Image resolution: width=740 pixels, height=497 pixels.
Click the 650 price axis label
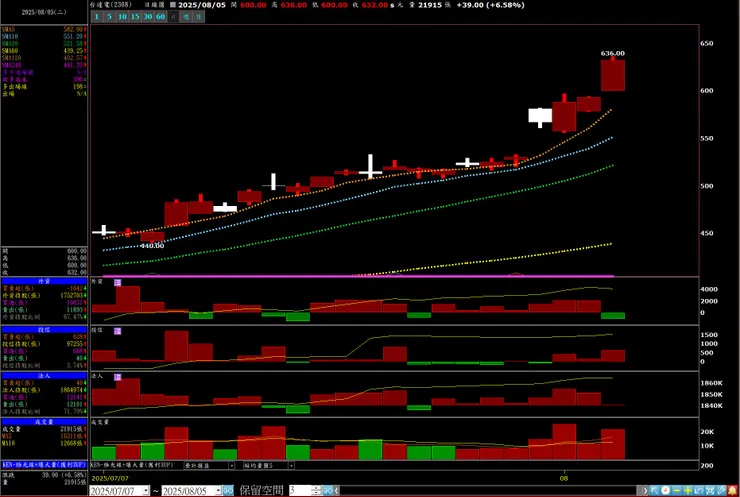pyautogui.click(x=707, y=43)
